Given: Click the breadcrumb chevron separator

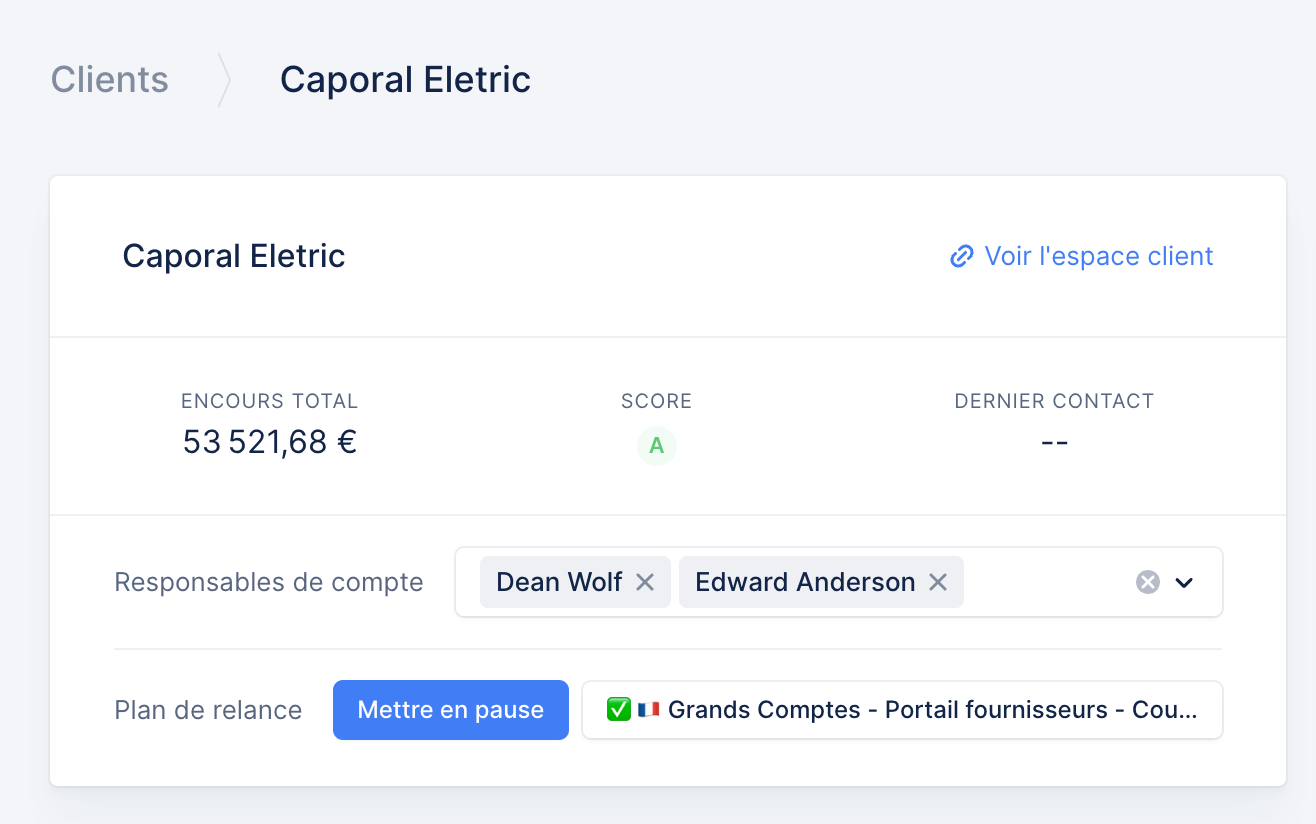Looking at the screenshot, I should pyautogui.click(x=224, y=80).
